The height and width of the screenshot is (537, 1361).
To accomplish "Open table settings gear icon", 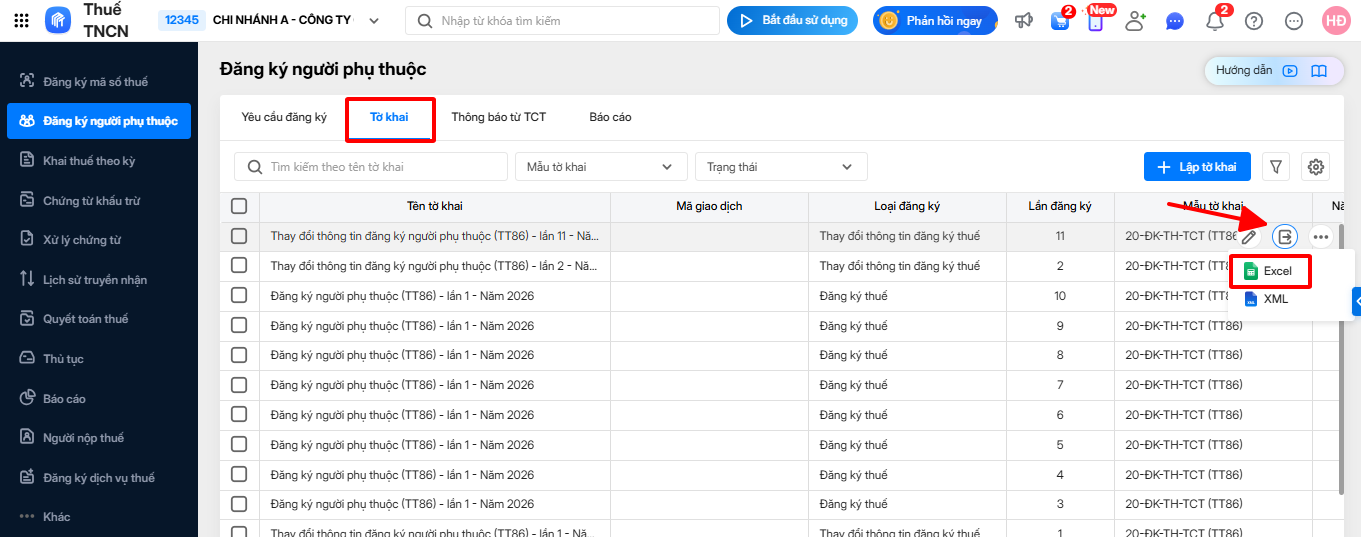I will (1316, 167).
